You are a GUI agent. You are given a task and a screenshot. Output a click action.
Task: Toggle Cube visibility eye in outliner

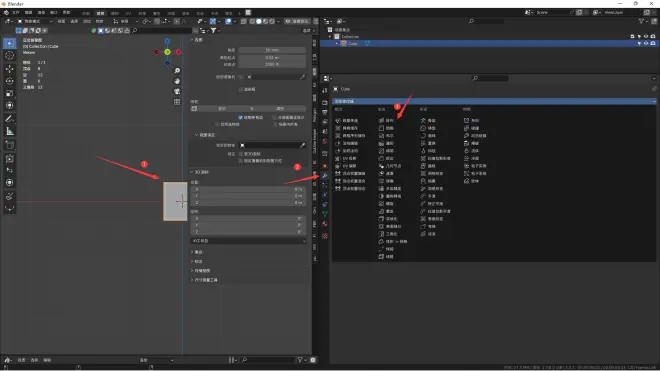pyautogui.click(x=646, y=43)
